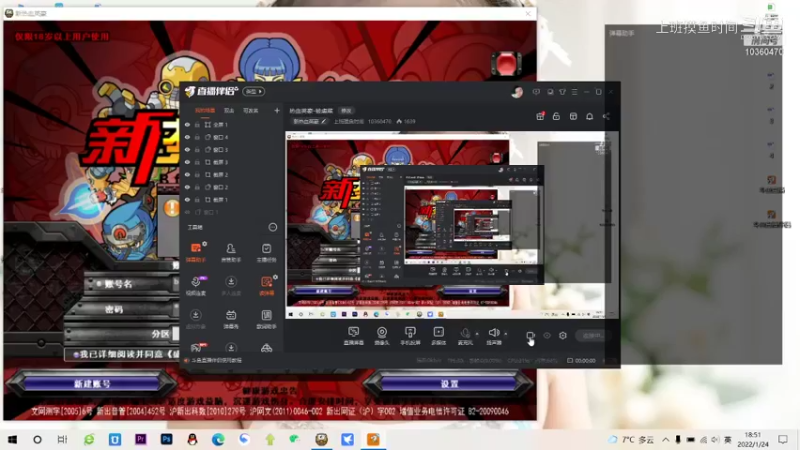Image resolution: width=800 pixels, height=450 pixels.
Task: Add a 多媒体 media source
Action: click(x=438, y=336)
